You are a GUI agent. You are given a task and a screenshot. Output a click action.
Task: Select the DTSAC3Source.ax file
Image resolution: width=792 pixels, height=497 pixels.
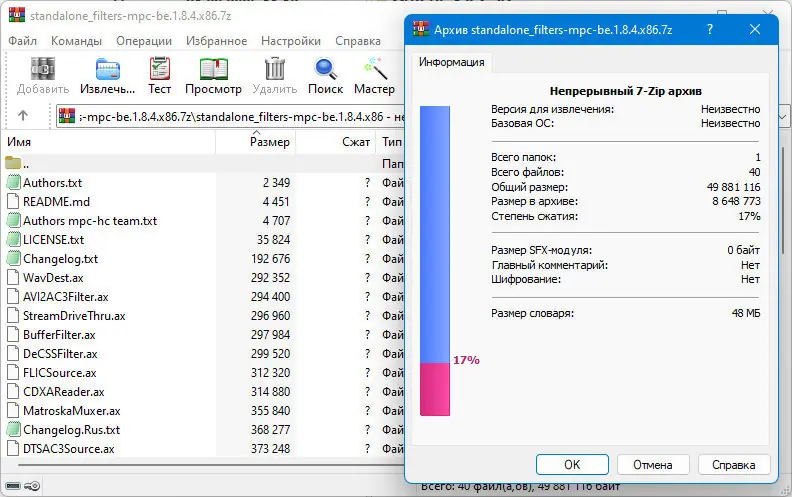coord(69,449)
